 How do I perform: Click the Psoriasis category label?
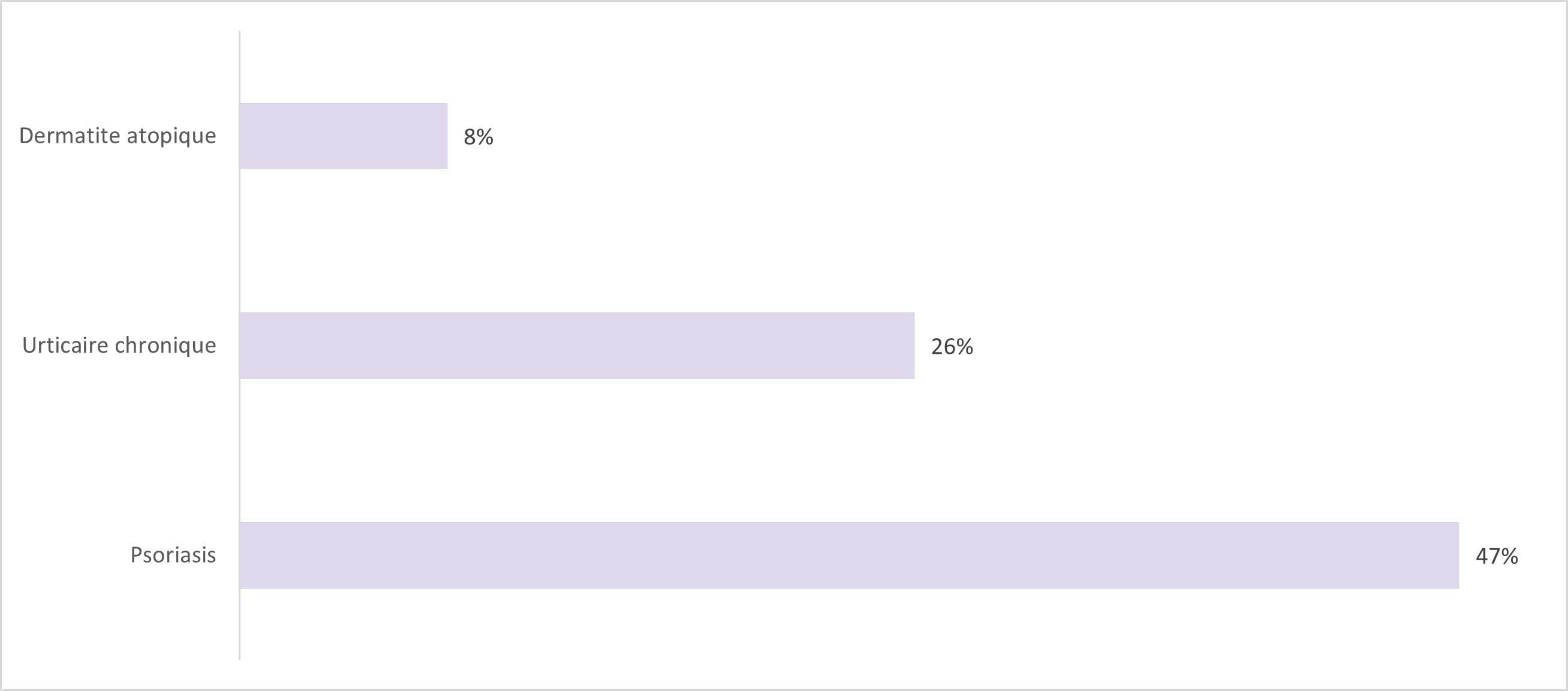click(x=173, y=555)
